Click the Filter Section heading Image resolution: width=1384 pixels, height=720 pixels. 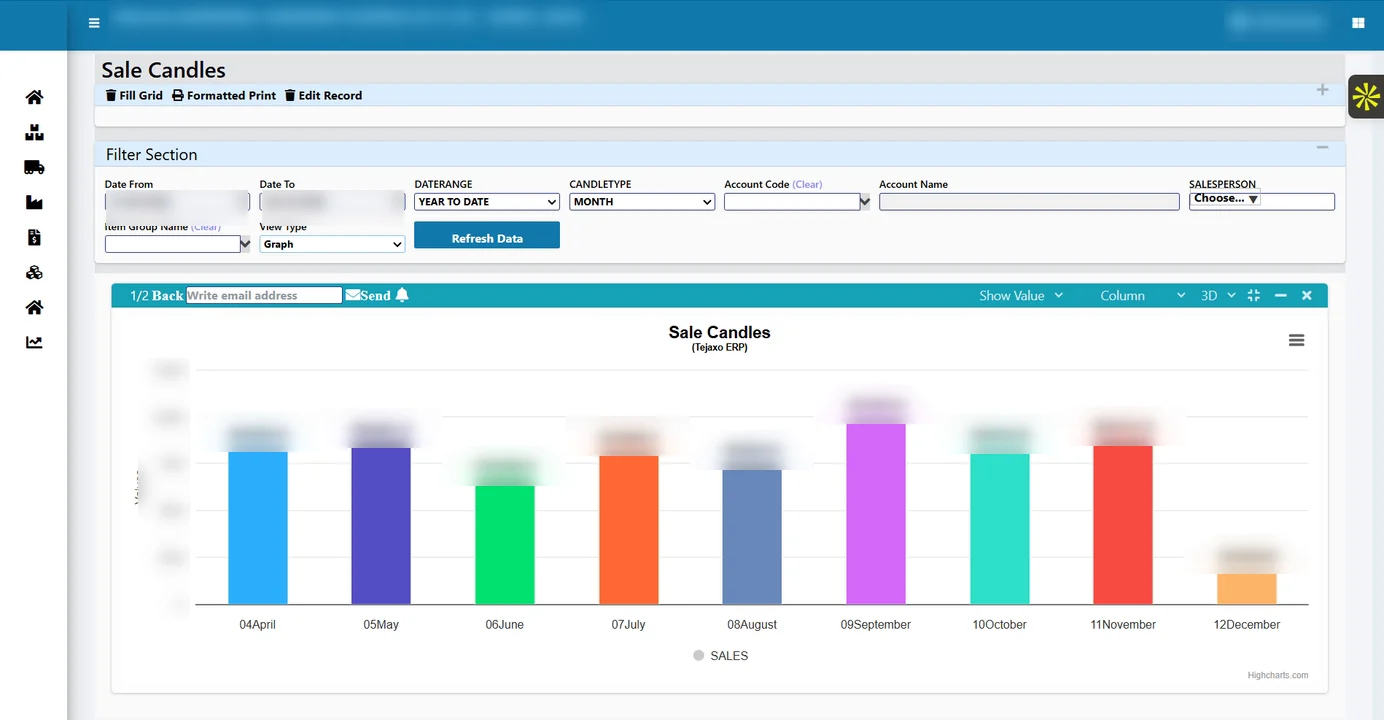click(x=152, y=154)
